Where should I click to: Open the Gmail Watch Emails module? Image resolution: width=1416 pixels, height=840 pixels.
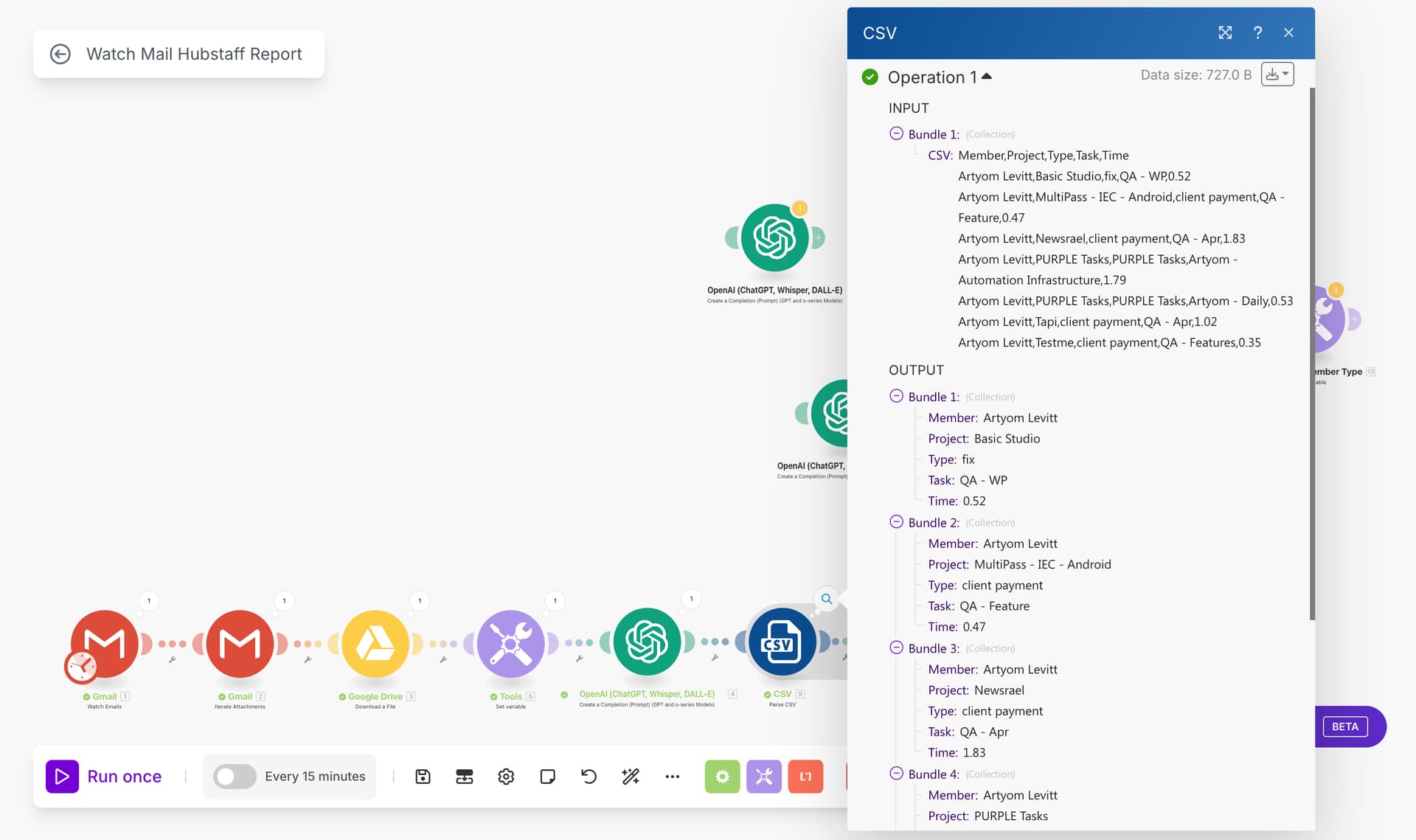(105, 643)
